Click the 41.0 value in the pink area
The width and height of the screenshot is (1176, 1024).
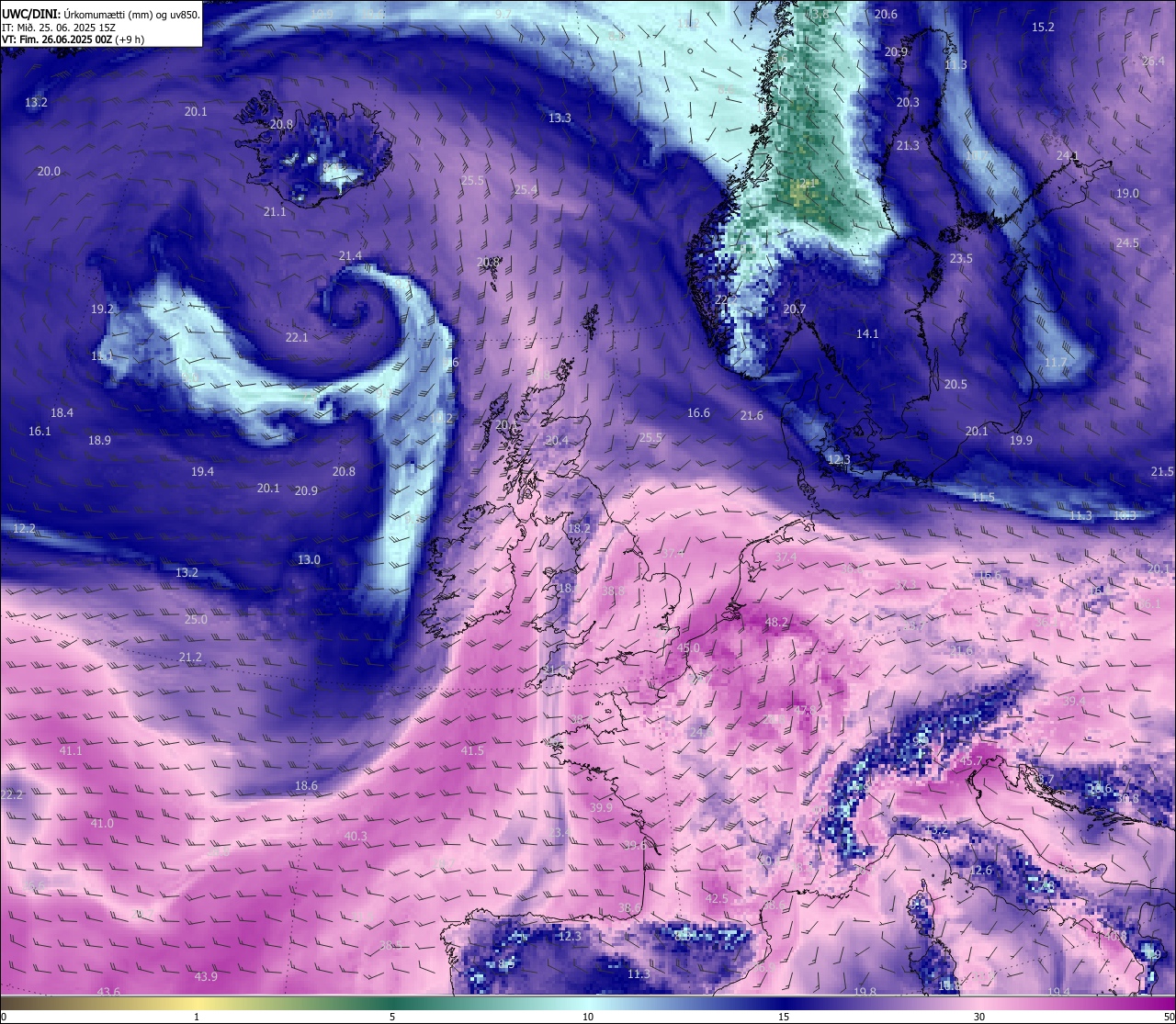click(x=102, y=824)
